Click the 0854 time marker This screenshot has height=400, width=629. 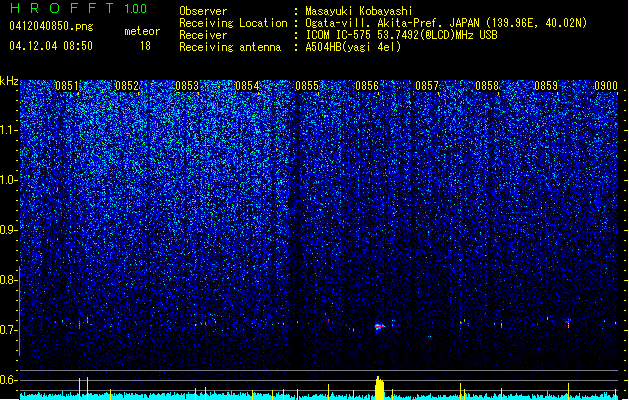click(247, 86)
